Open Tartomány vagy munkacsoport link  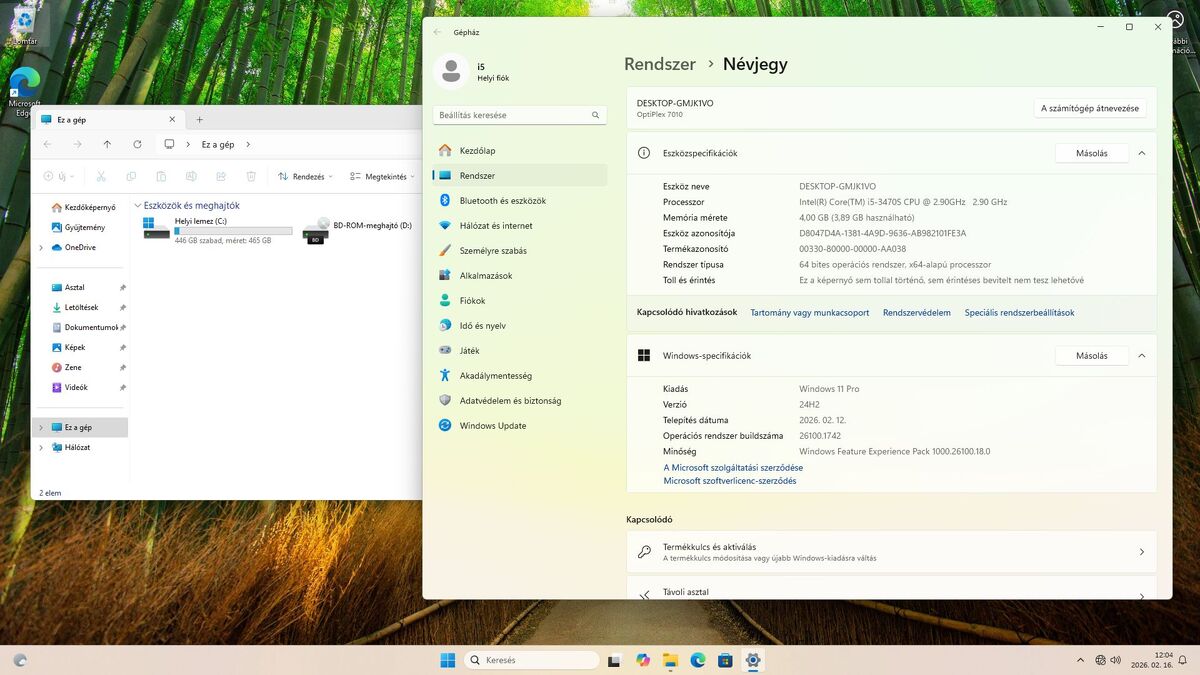(x=810, y=313)
